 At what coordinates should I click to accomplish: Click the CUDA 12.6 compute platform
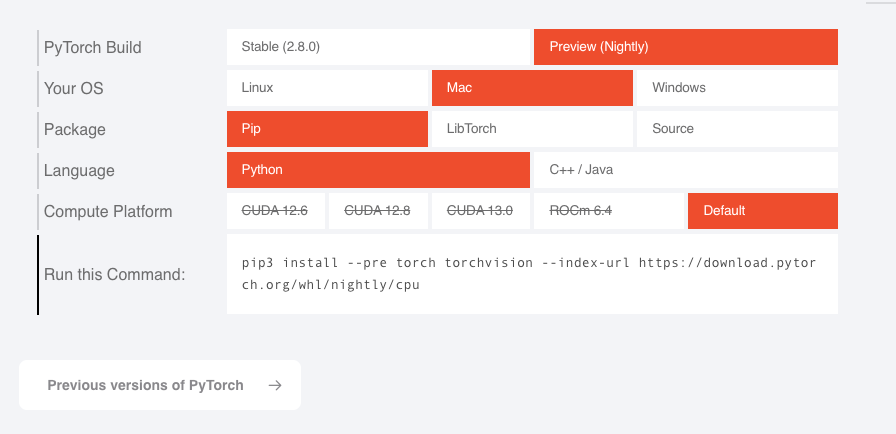point(276,211)
